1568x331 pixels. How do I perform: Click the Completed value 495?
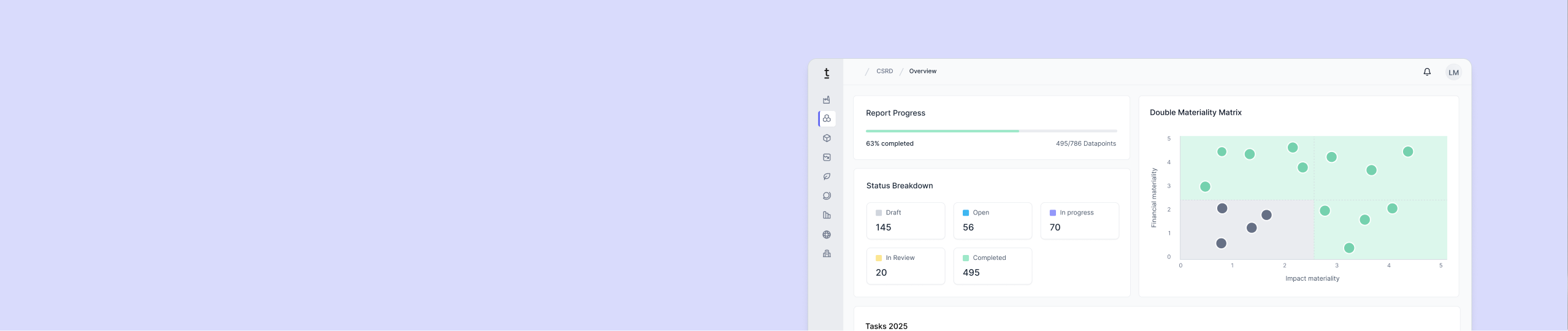pos(971,273)
